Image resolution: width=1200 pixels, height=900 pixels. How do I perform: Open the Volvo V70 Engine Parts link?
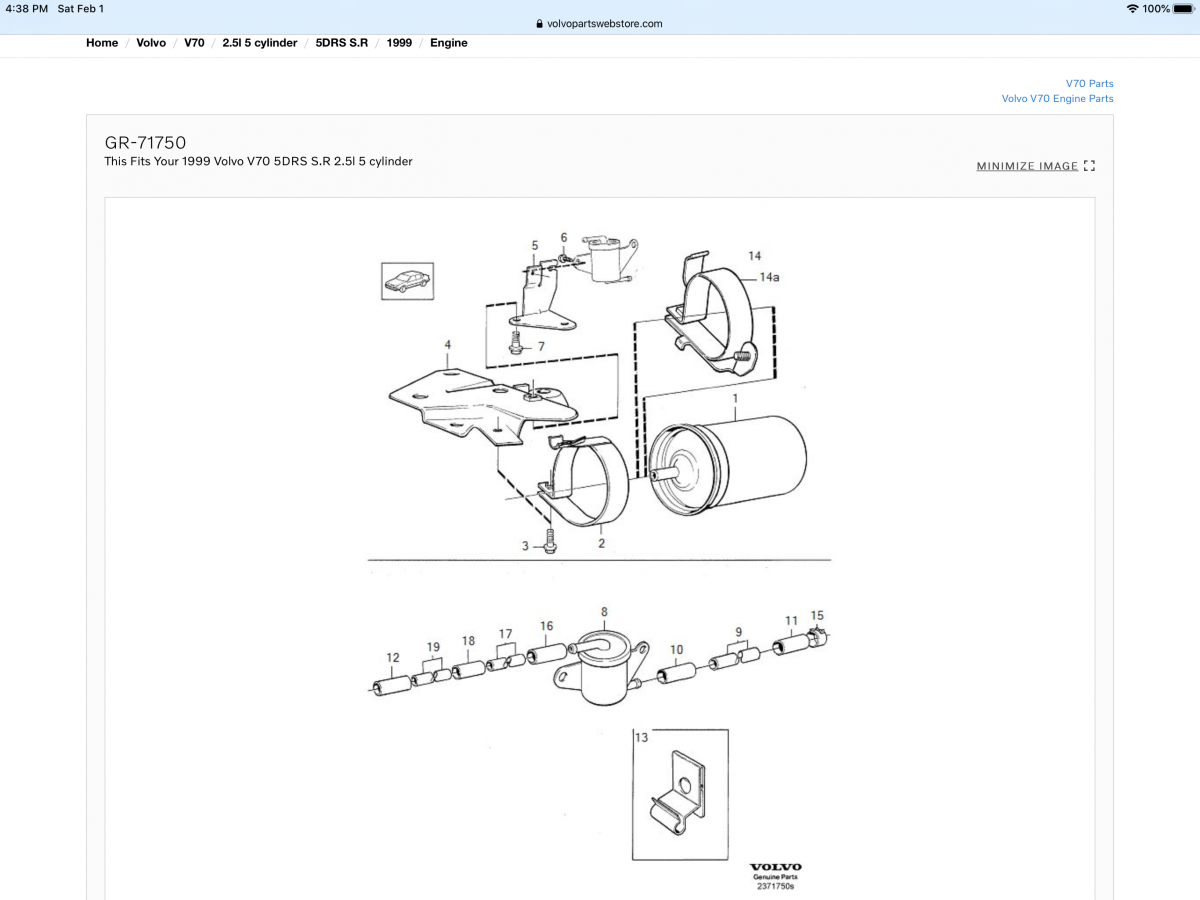point(1057,98)
